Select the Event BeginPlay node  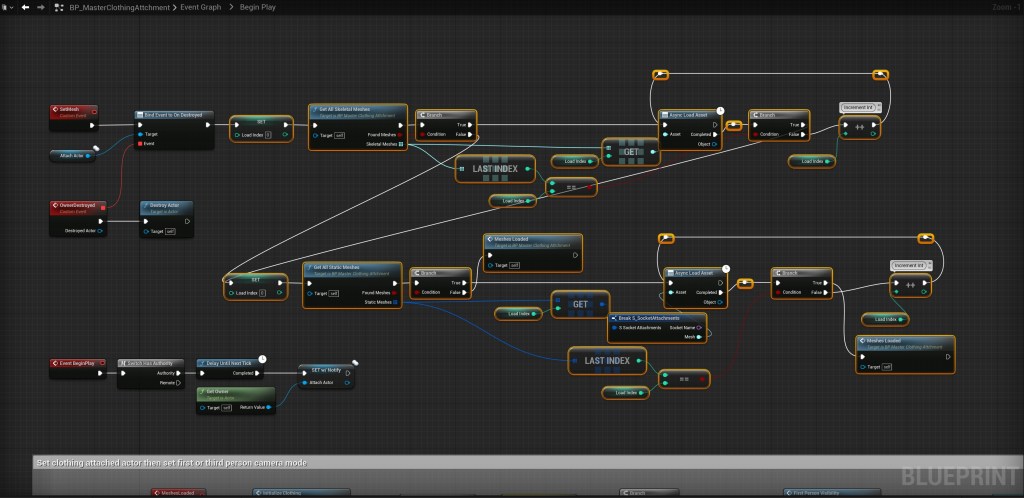(74, 362)
